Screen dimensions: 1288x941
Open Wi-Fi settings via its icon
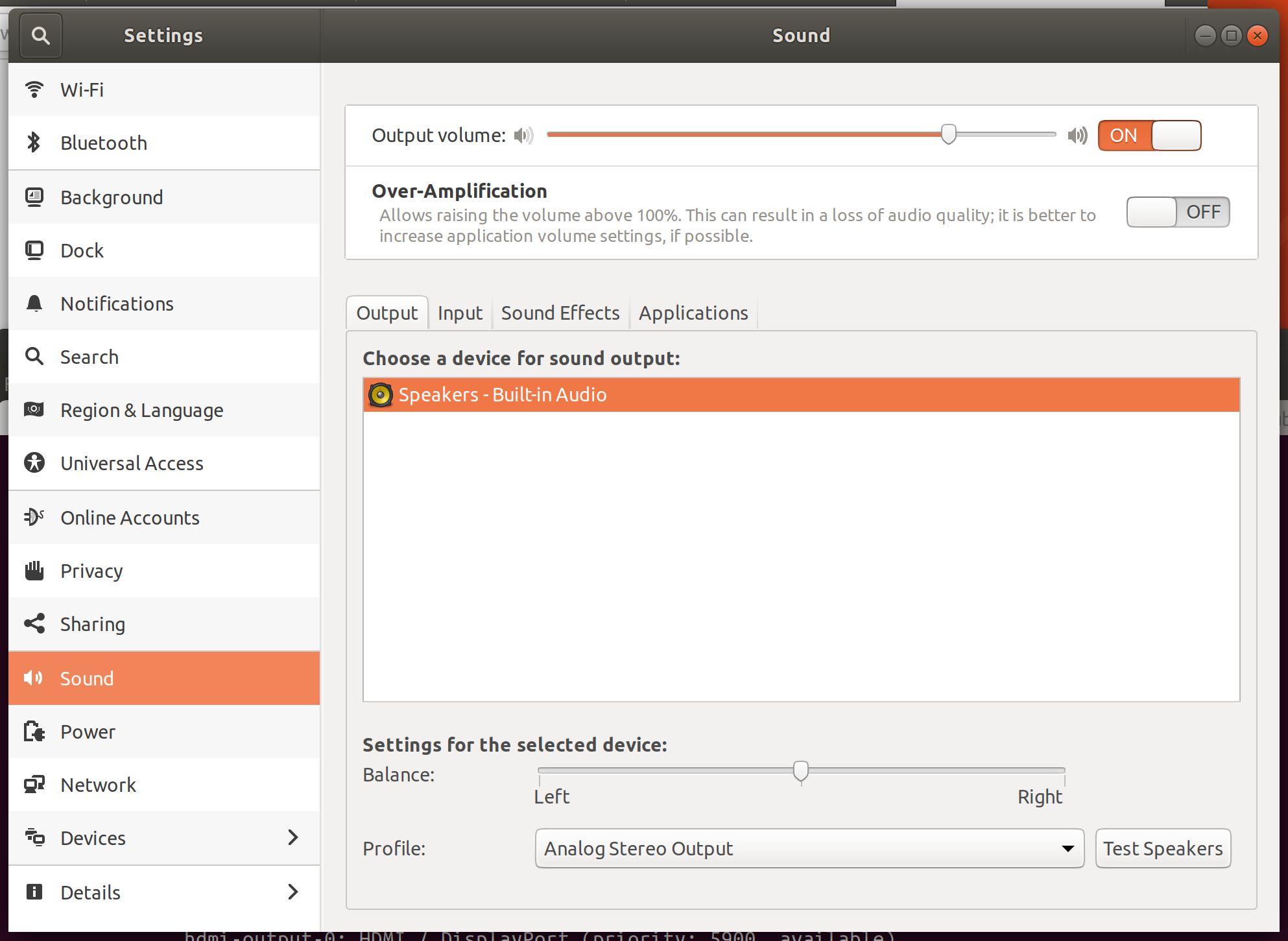(x=34, y=89)
